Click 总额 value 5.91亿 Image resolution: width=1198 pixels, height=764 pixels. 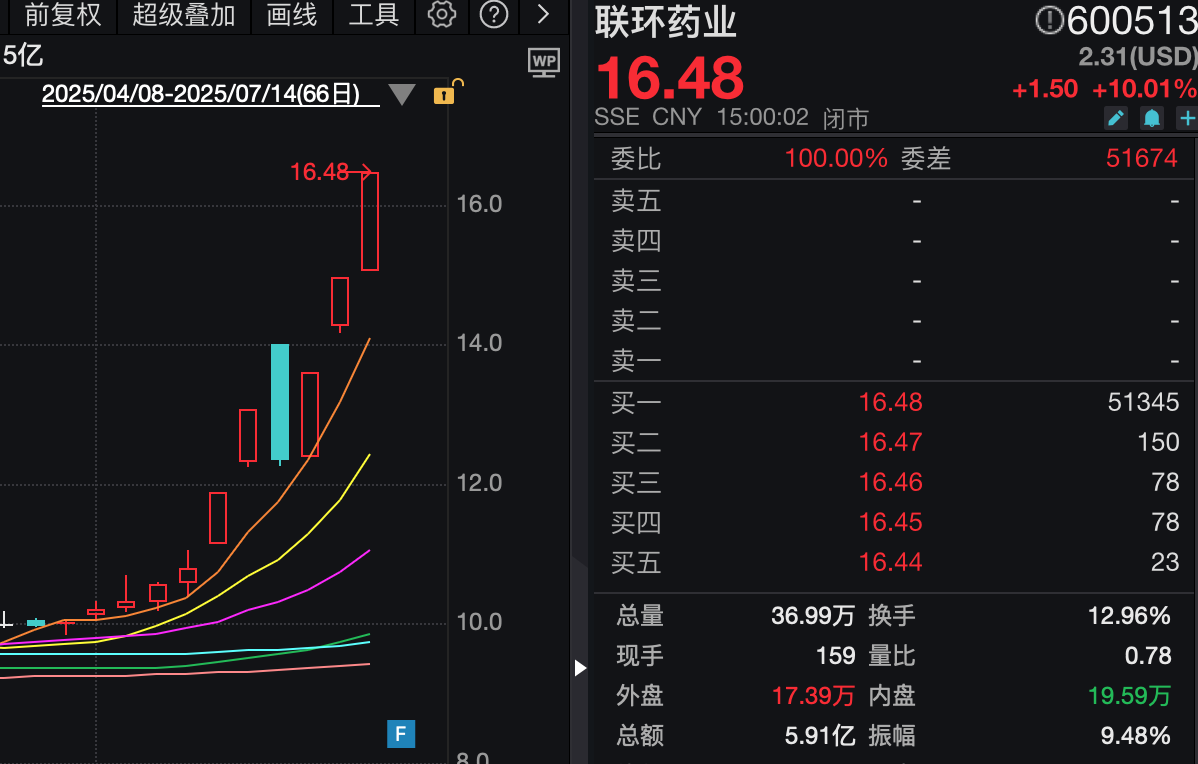point(820,736)
